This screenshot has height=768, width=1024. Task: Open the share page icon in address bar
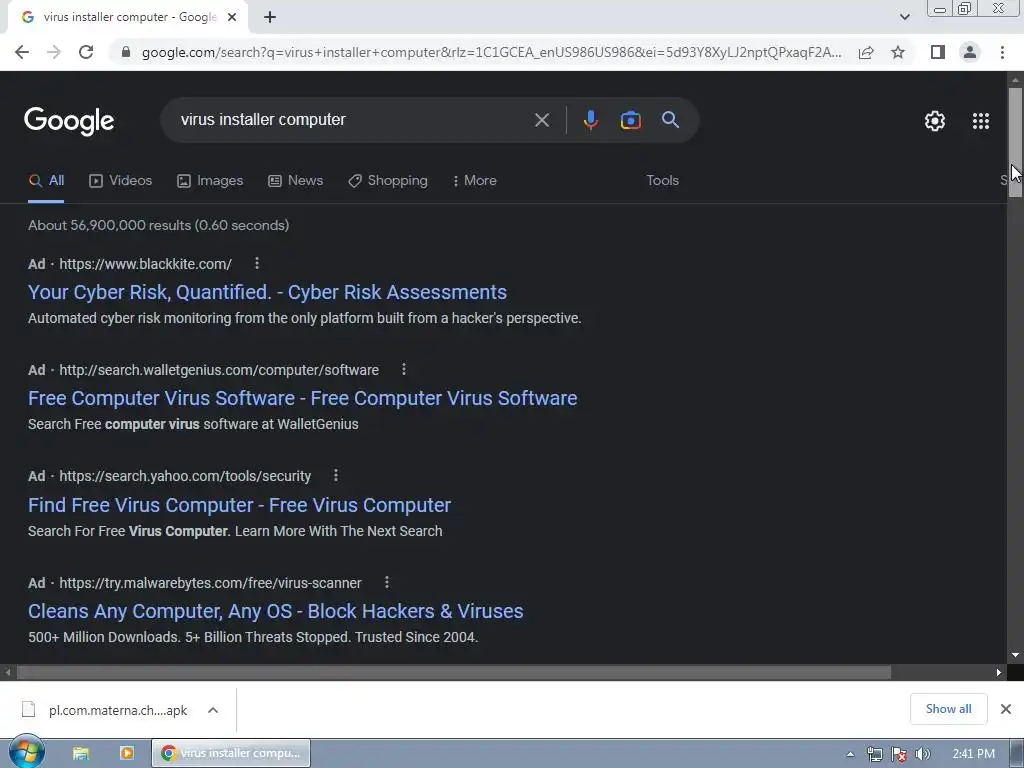coord(866,52)
